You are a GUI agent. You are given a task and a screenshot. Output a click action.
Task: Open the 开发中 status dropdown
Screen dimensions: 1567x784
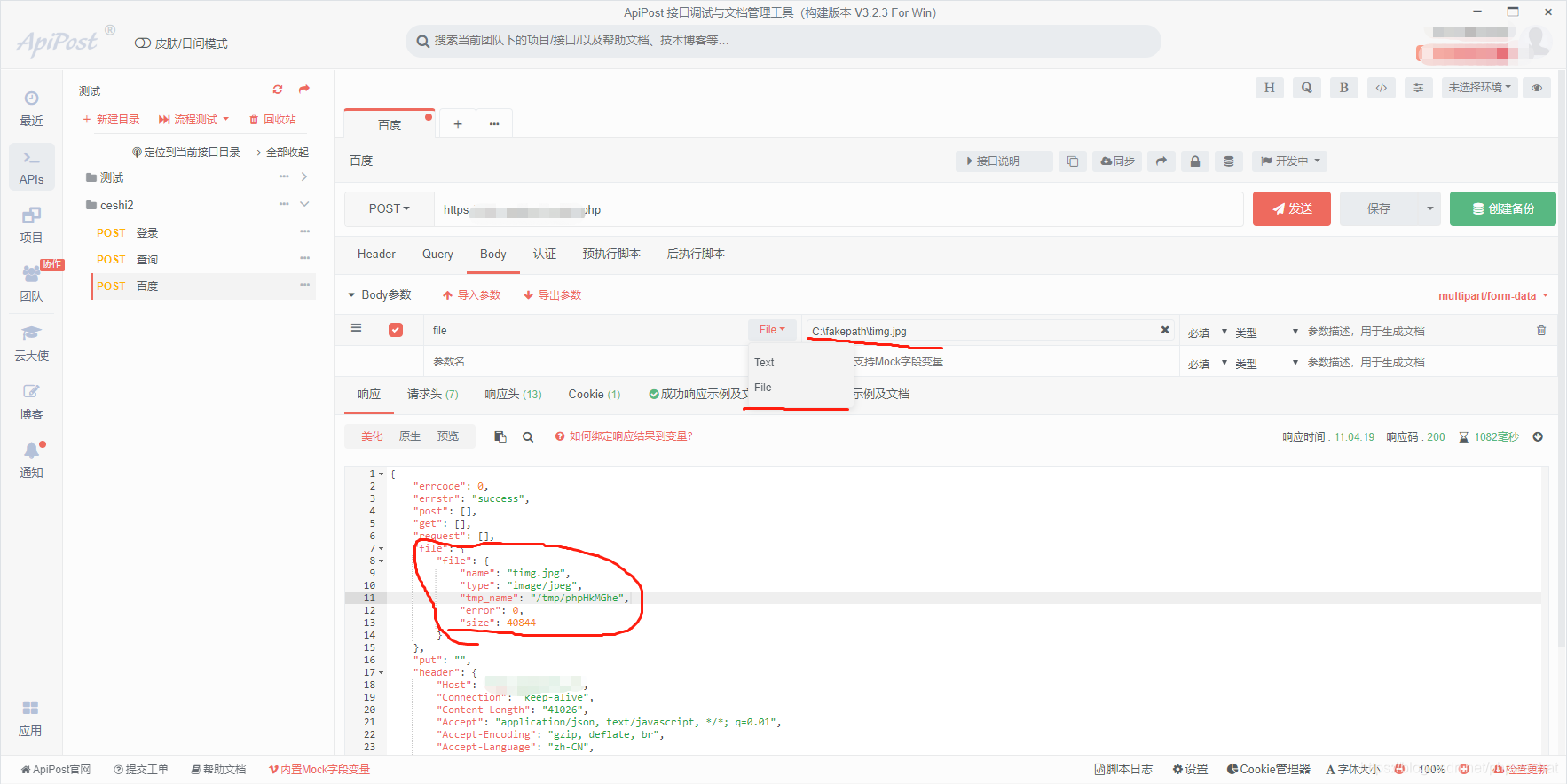coord(1291,161)
